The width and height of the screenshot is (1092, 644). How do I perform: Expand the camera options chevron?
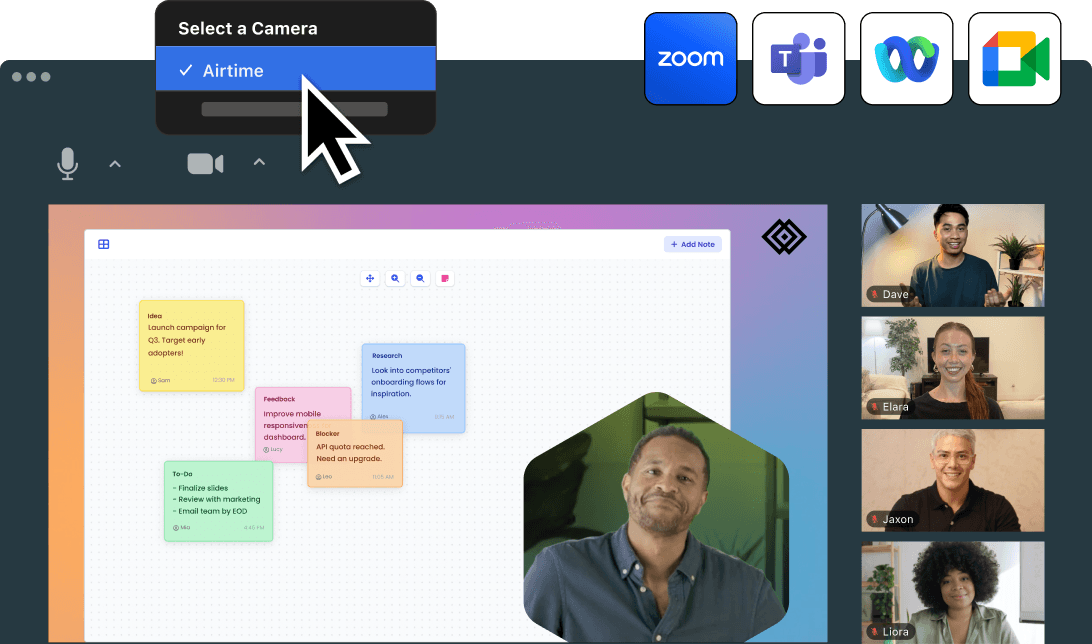point(259,162)
